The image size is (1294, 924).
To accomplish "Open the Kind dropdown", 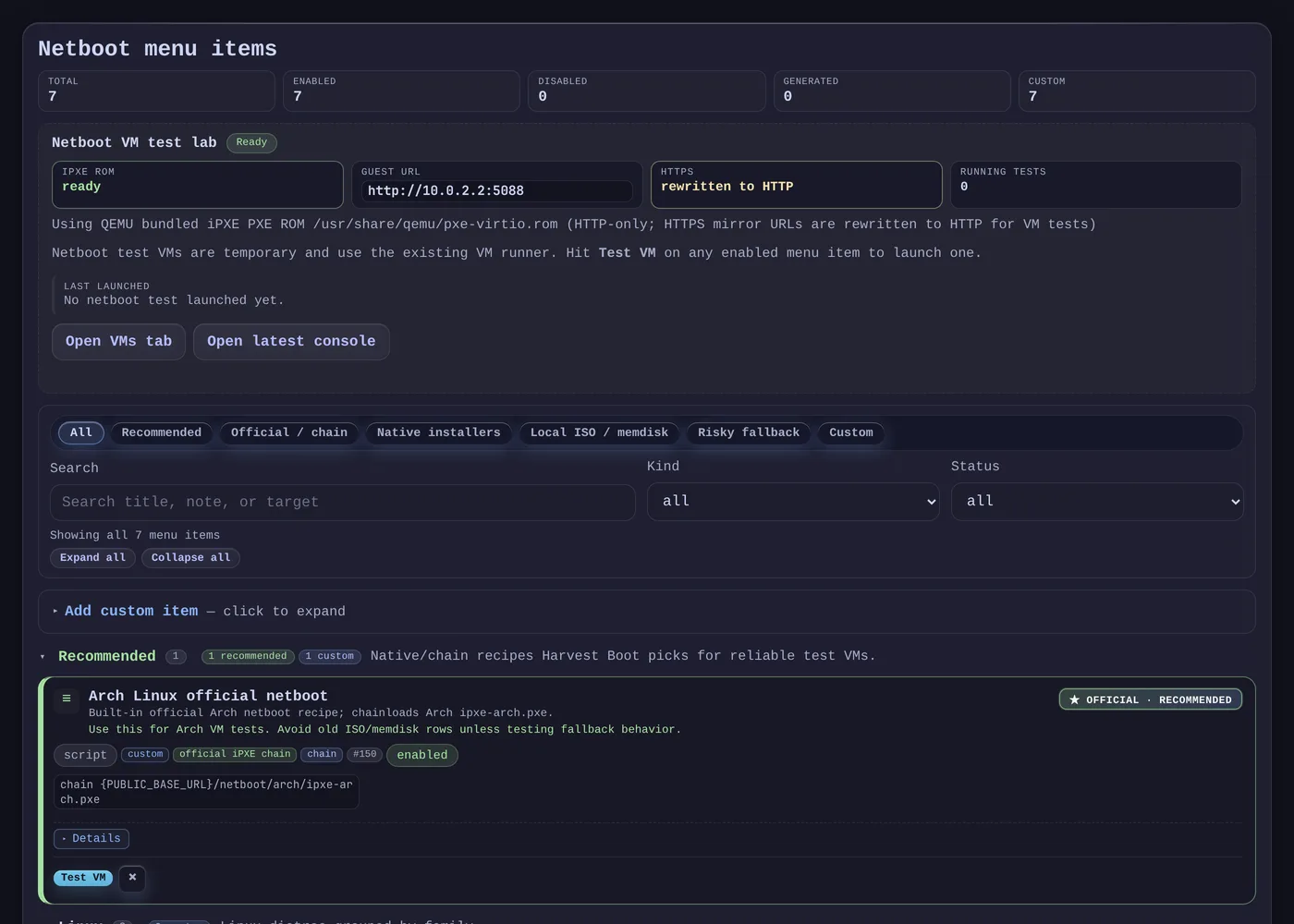I will tap(793, 502).
